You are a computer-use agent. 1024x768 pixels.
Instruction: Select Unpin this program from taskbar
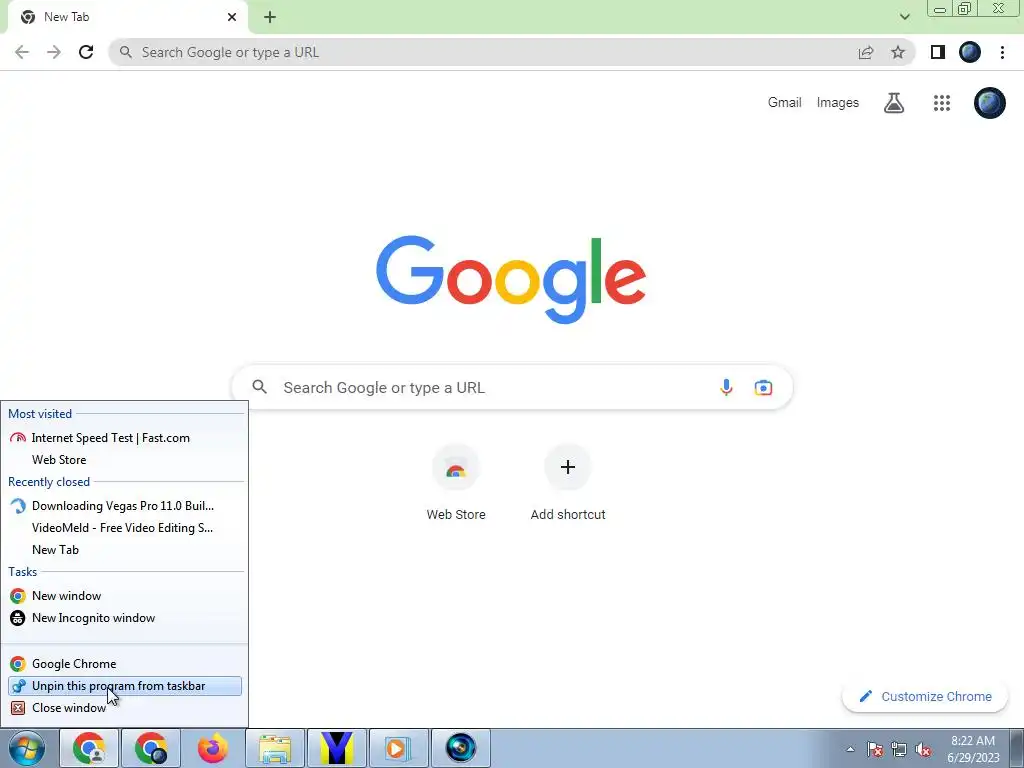pyautogui.click(x=125, y=686)
